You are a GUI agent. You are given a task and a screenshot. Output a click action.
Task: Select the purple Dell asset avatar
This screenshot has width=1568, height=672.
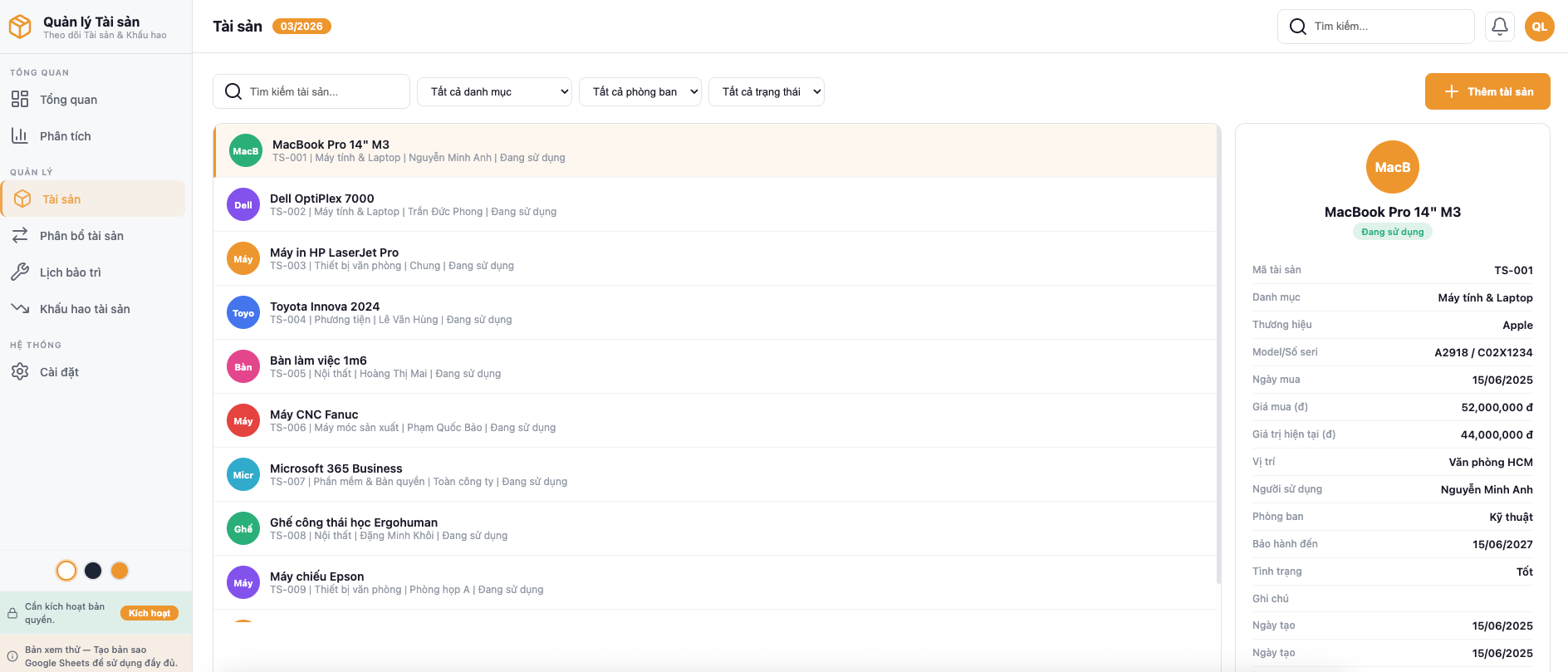pos(243,204)
